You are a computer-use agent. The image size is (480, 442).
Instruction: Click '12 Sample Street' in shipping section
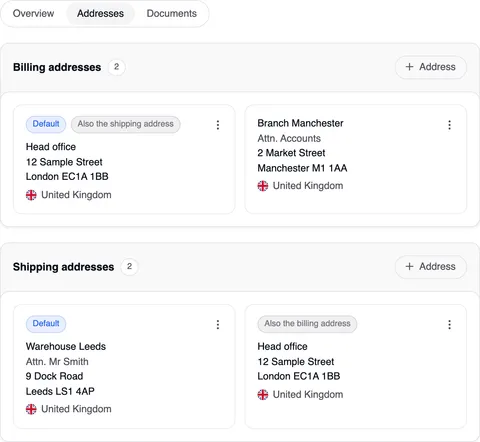pos(296,362)
